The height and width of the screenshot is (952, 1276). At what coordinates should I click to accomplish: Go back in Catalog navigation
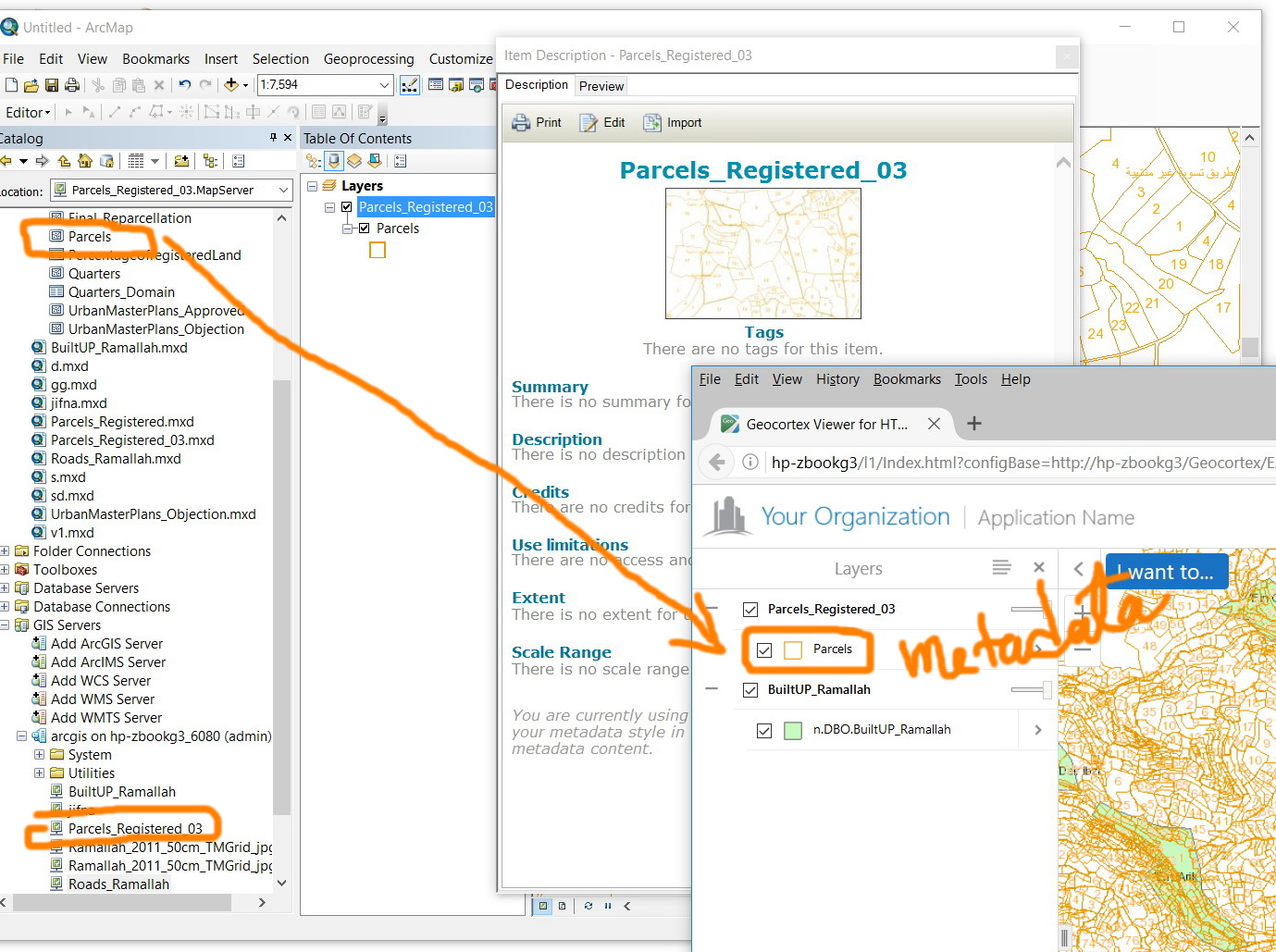coord(6,161)
